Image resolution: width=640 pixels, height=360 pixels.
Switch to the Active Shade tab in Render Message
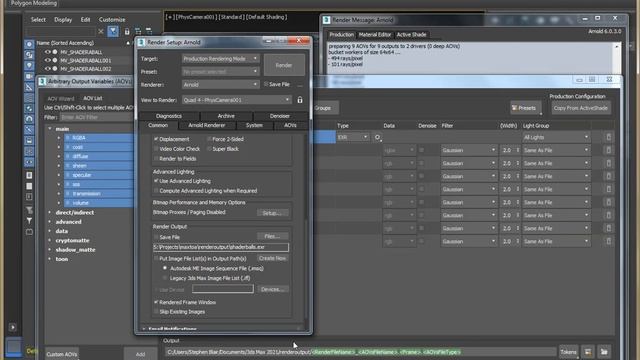411,35
